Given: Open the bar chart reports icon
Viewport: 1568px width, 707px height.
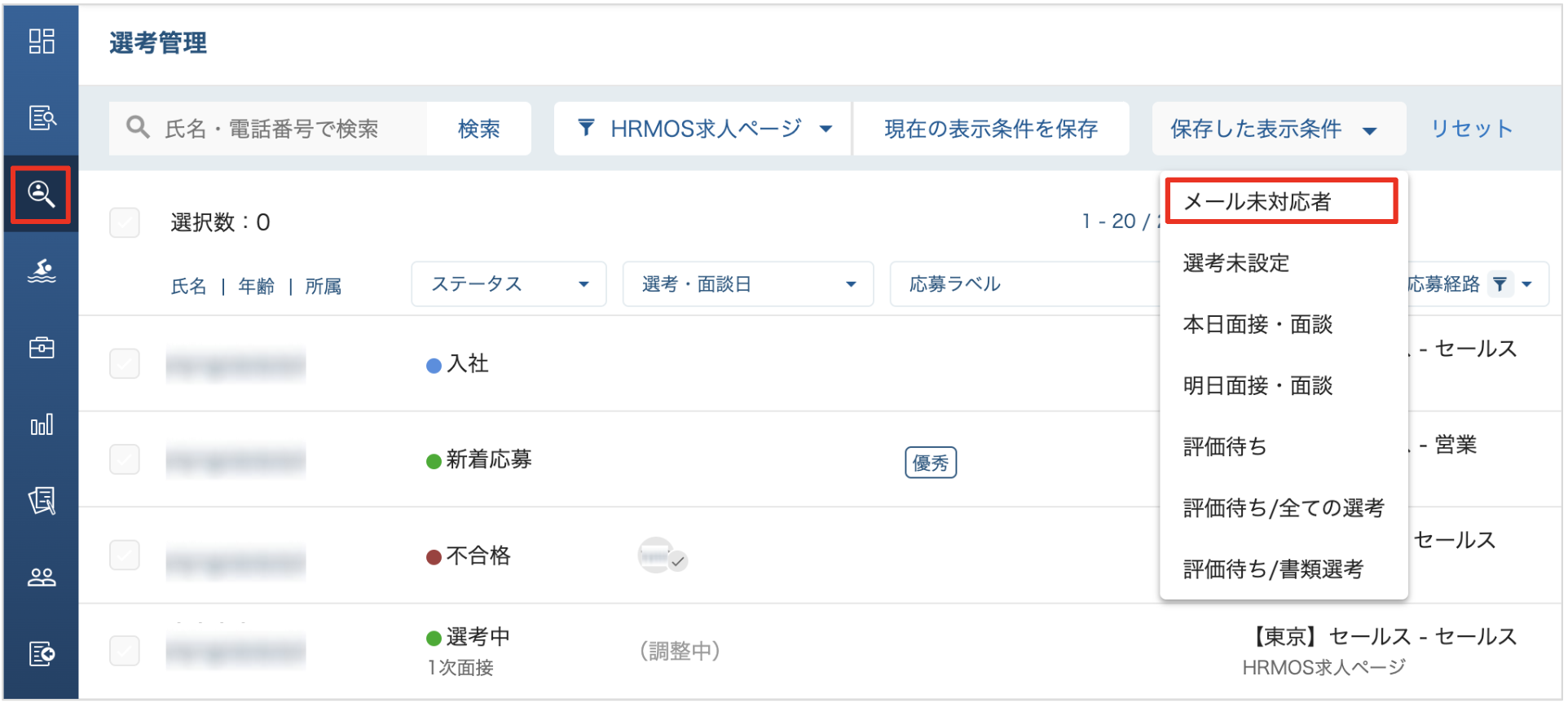Looking at the screenshot, I should [x=41, y=424].
